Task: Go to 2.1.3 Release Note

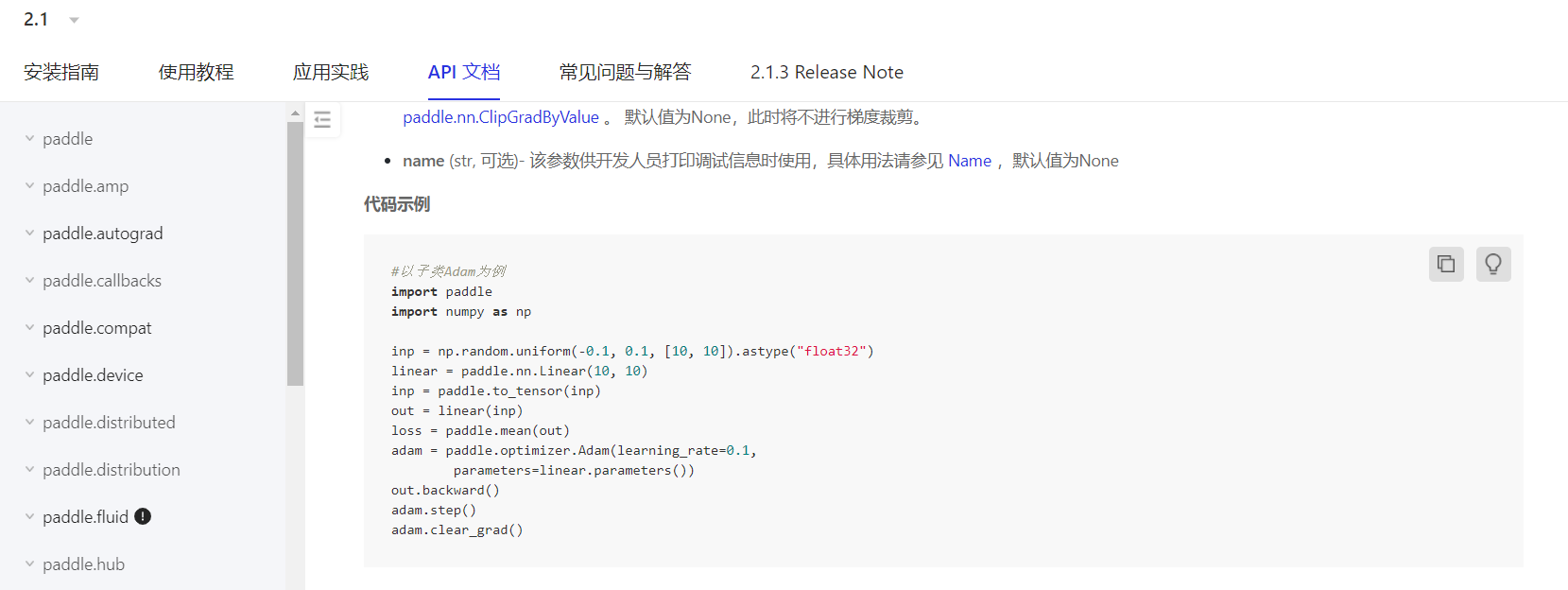Action: coord(826,72)
